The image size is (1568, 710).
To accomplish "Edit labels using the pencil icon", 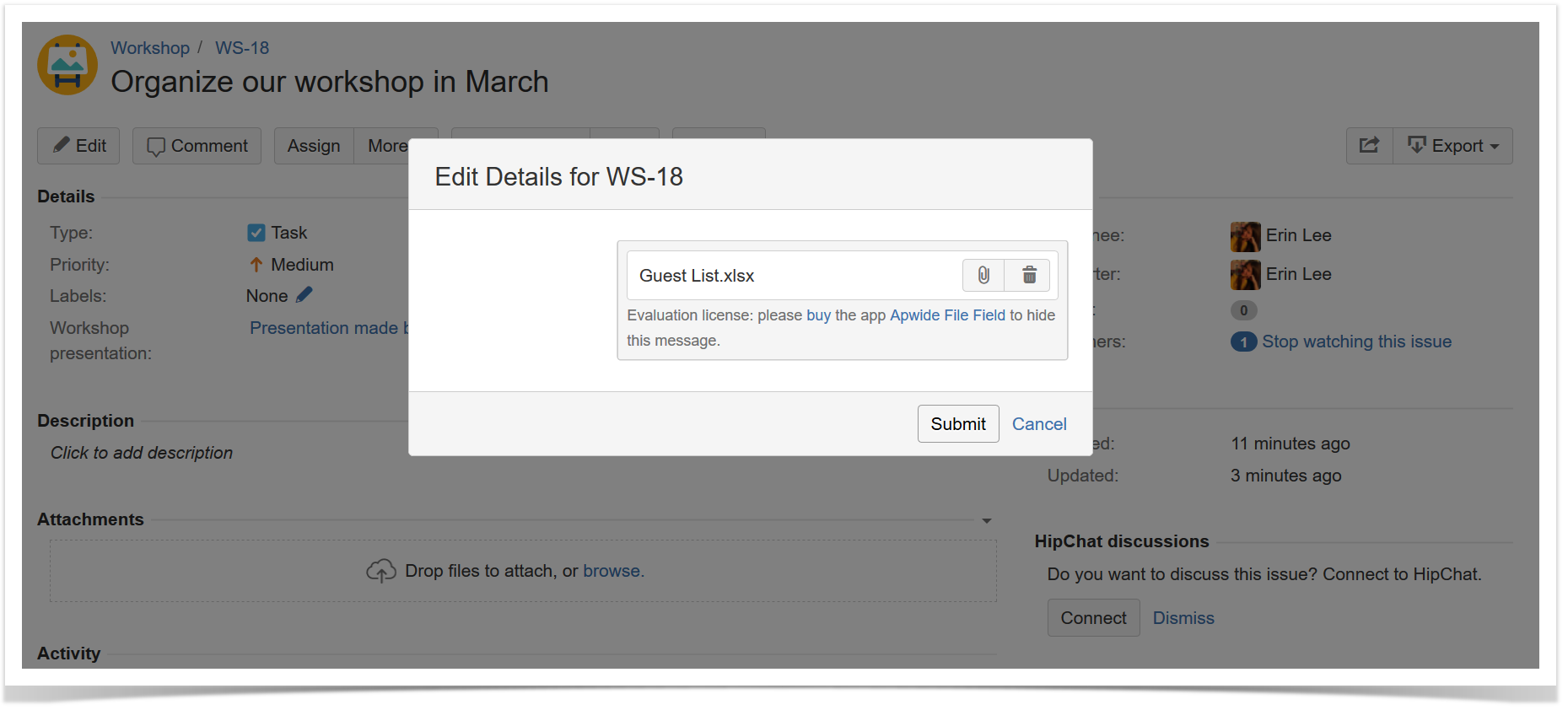I will pyautogui.click(x=304, y=295).
